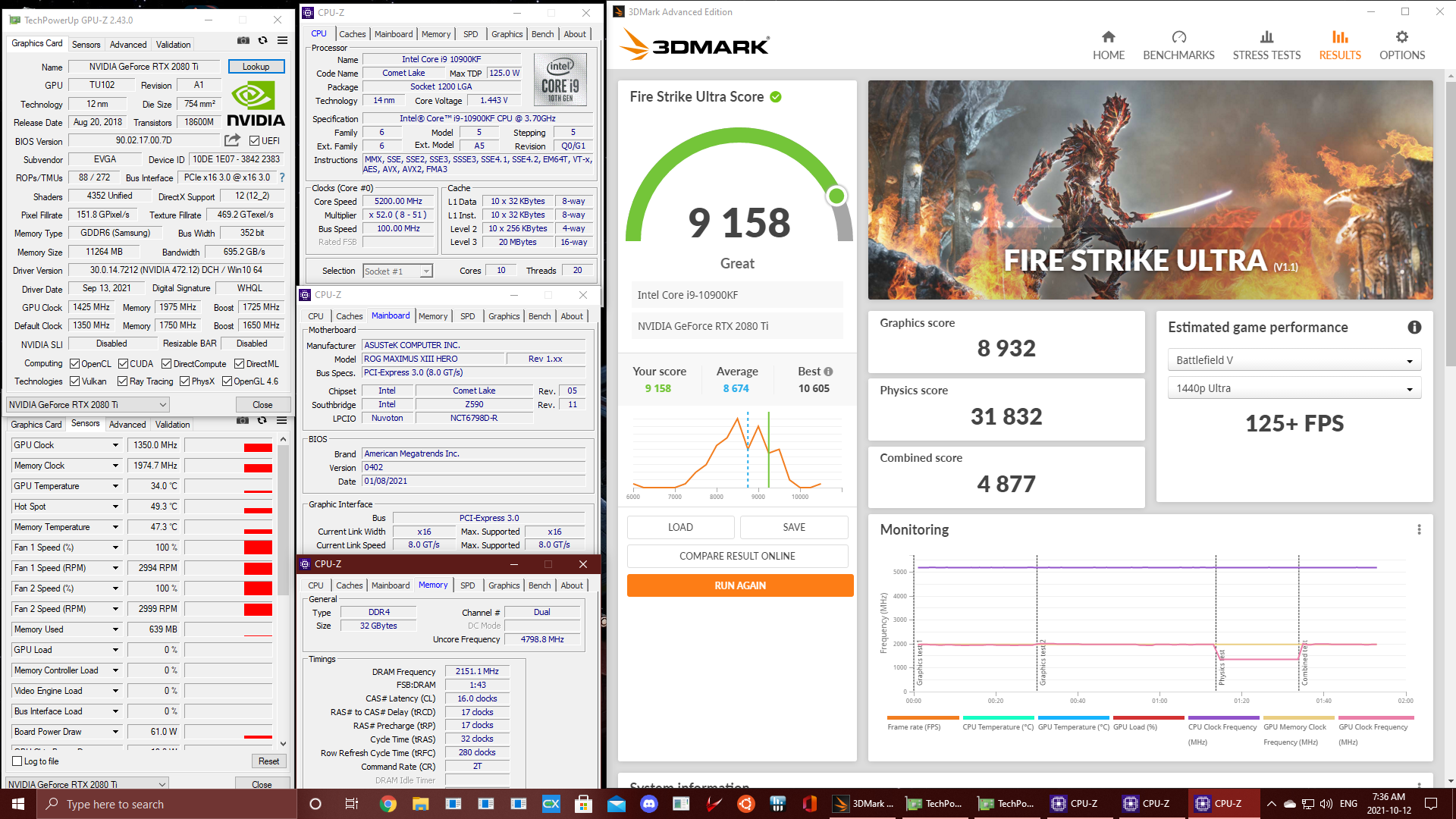Open OPTIONS gear in 3DMark
Viewport: 1456px width, 819px height.
click(1402, 45)
